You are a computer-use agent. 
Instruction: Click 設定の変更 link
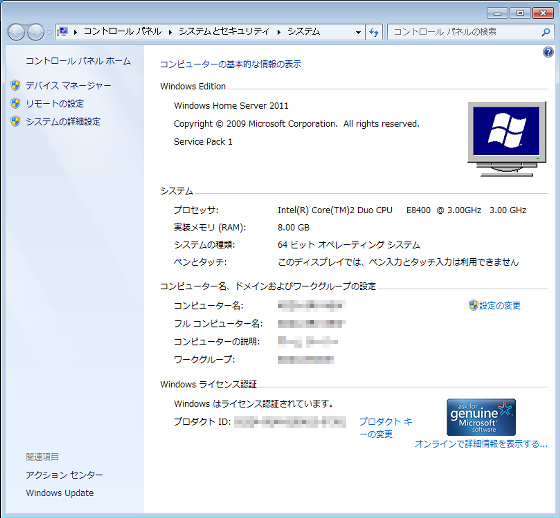point(500,305)
